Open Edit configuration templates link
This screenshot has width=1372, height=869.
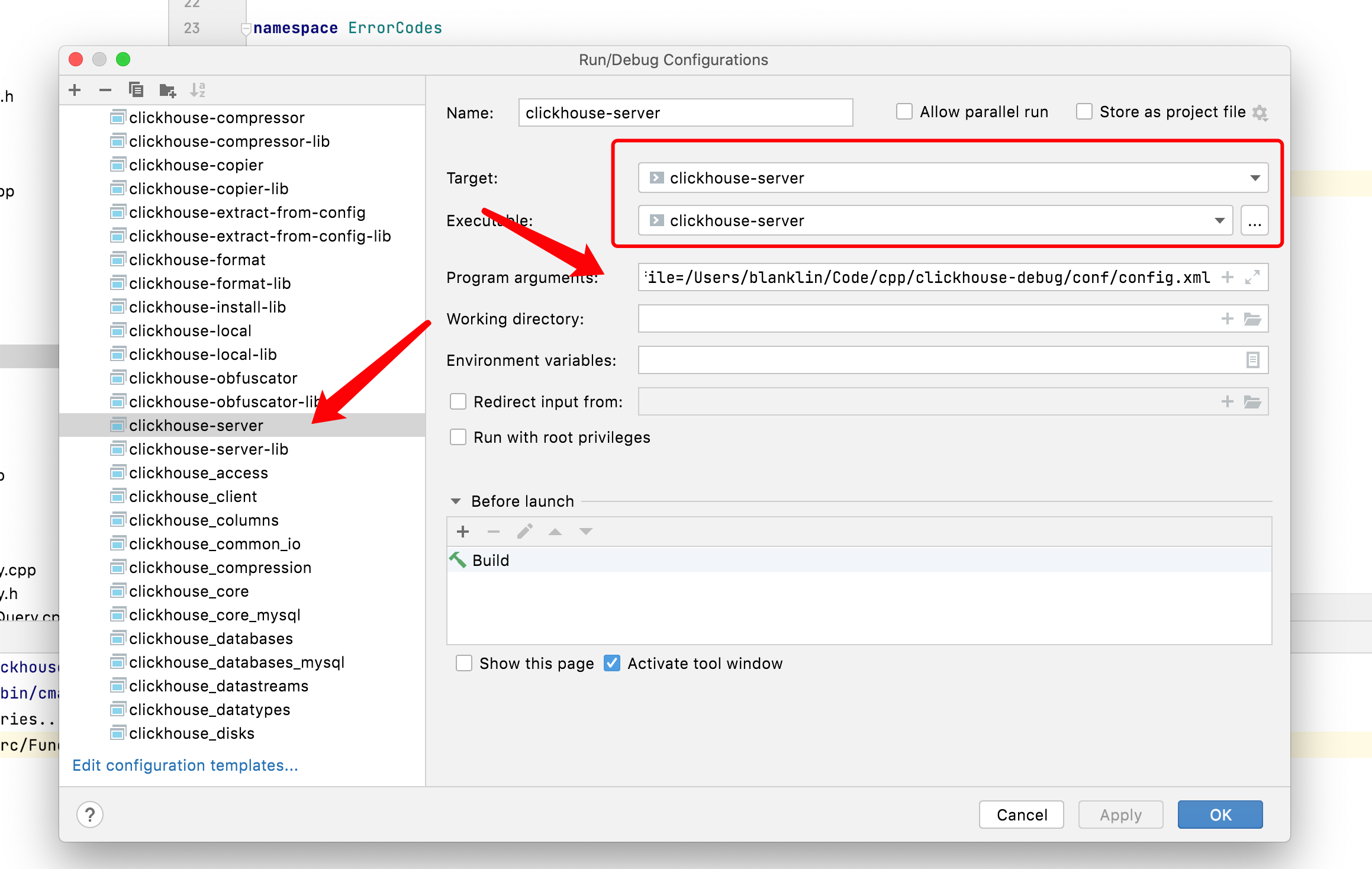[185, 765]
